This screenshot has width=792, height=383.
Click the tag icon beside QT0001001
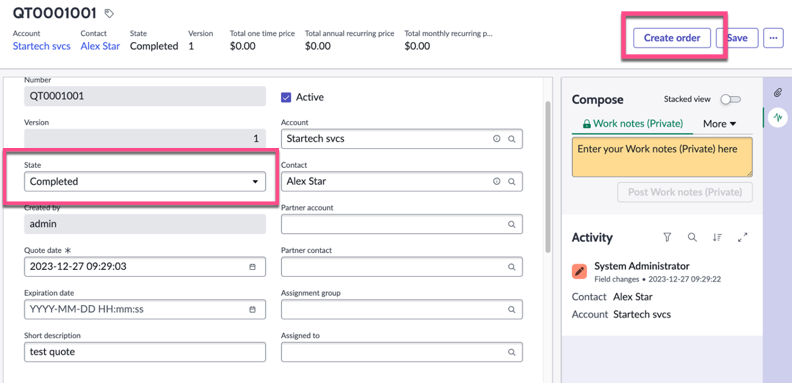109,14
